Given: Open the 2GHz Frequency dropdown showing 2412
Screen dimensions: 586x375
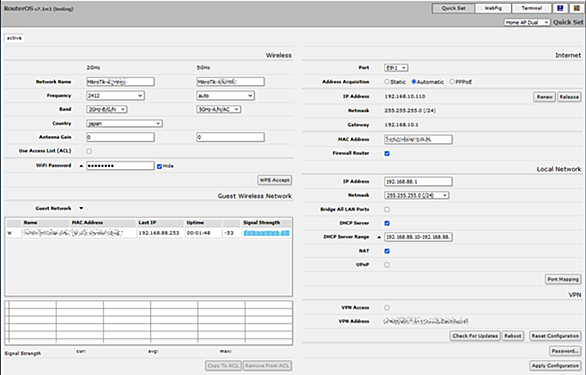Looking at the screenshot, I should tap(115, 96).
